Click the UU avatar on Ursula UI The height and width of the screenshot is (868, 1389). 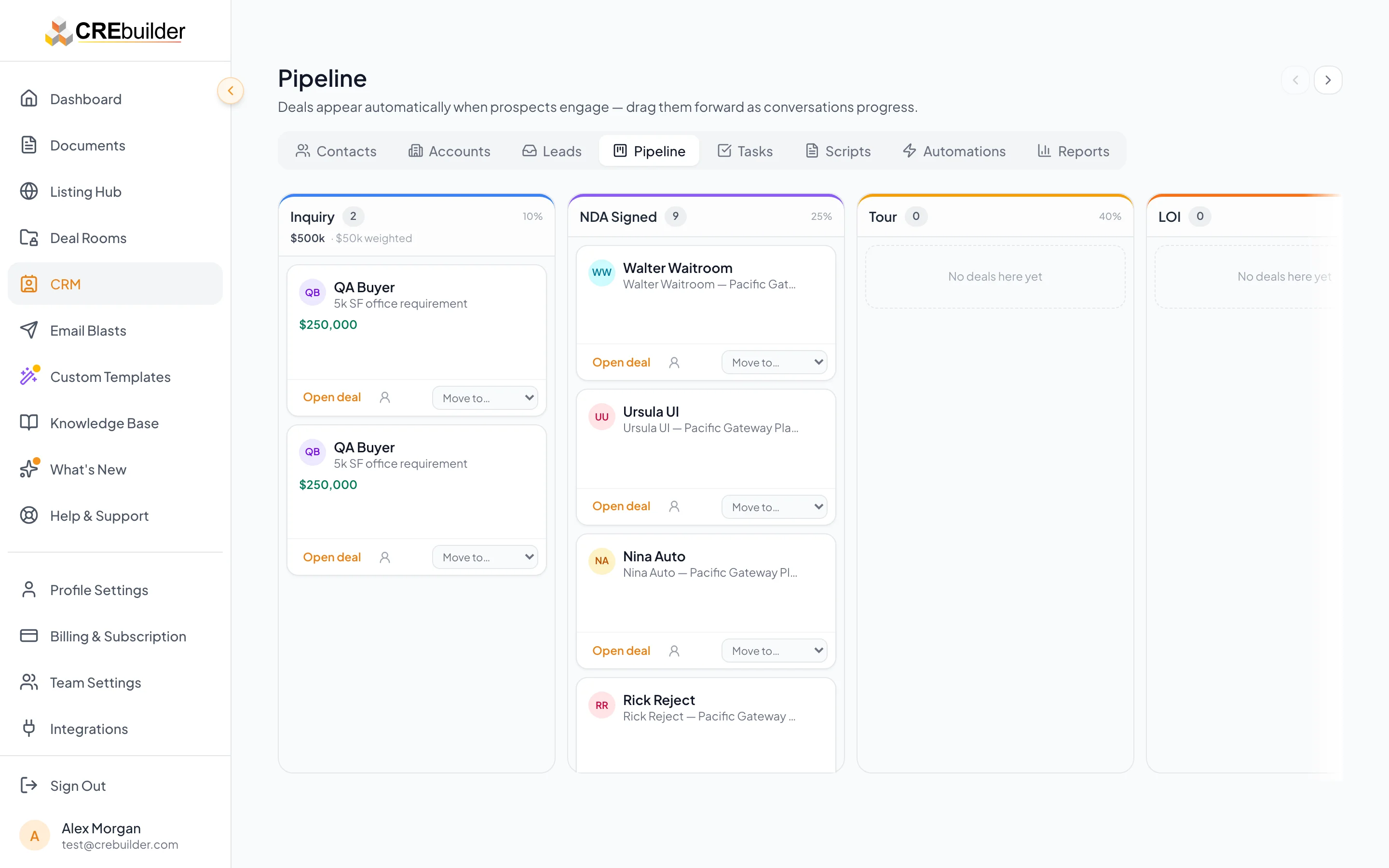click(601, 416)
